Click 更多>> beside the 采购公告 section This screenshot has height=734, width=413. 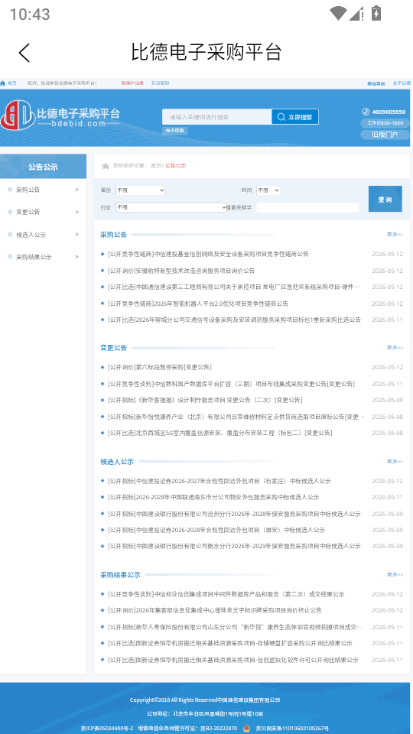[395, 234]
